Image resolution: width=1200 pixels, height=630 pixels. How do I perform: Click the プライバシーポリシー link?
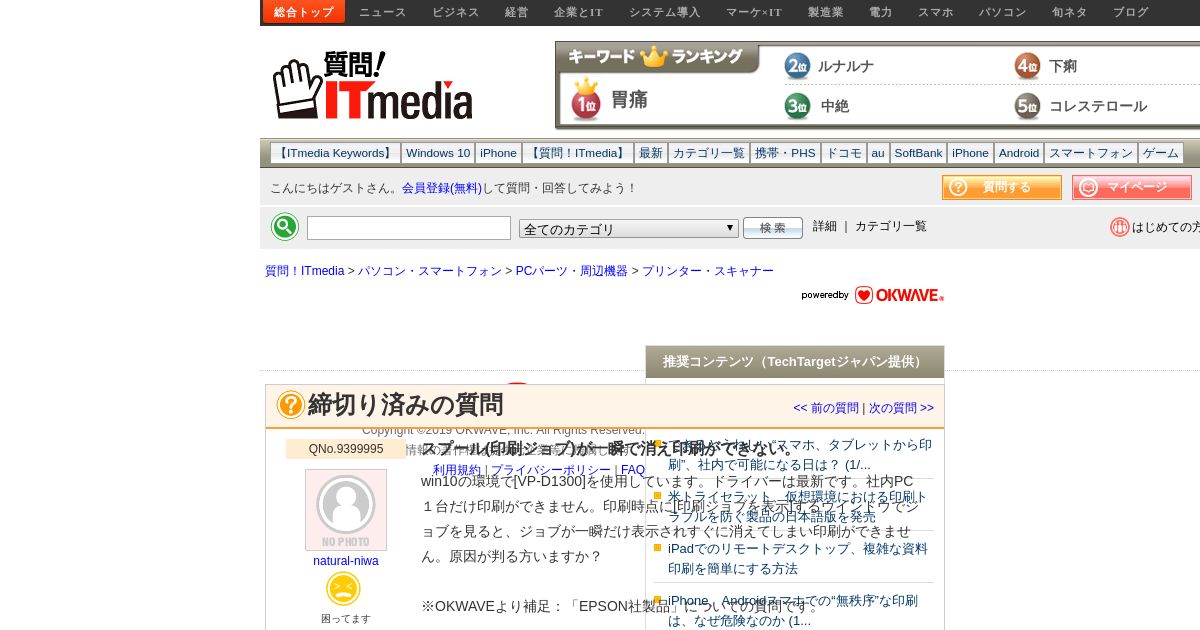[x=551, y=470]
